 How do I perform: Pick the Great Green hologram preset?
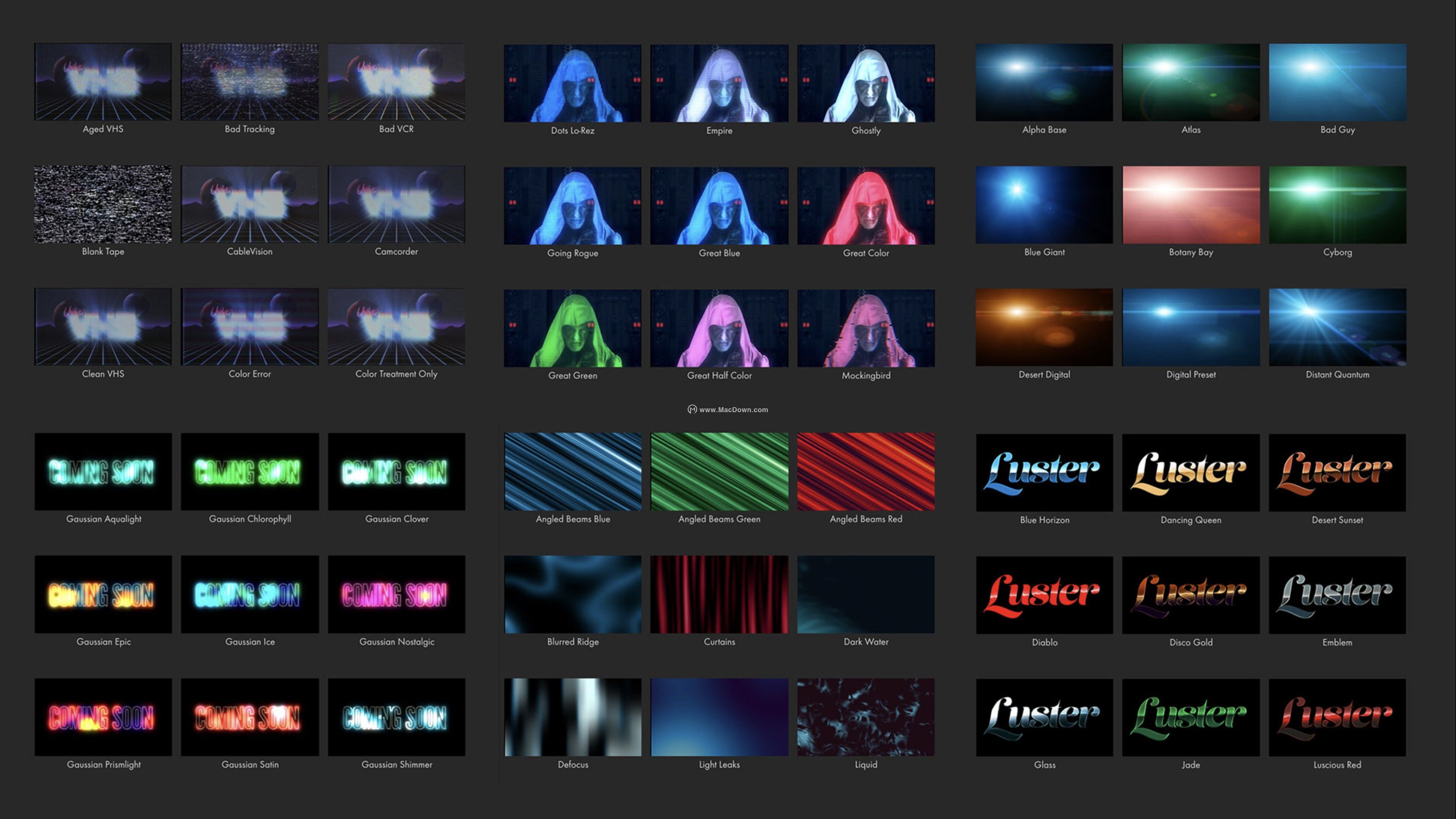click(573, 328)
